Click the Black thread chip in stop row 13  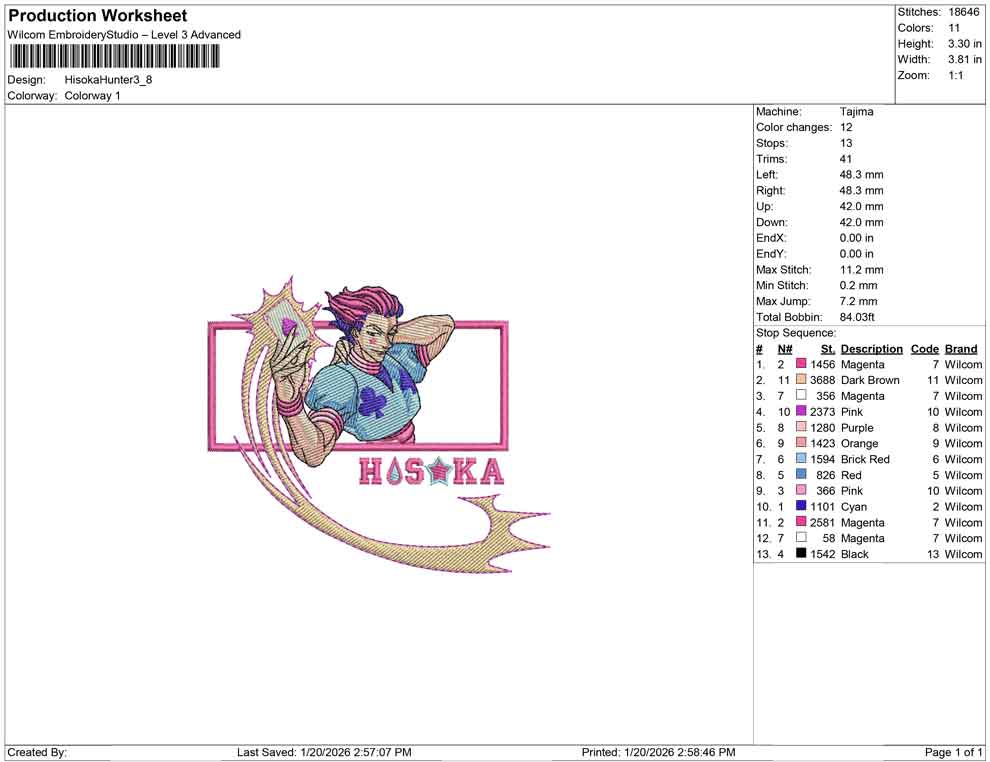[x=799, y=554]
